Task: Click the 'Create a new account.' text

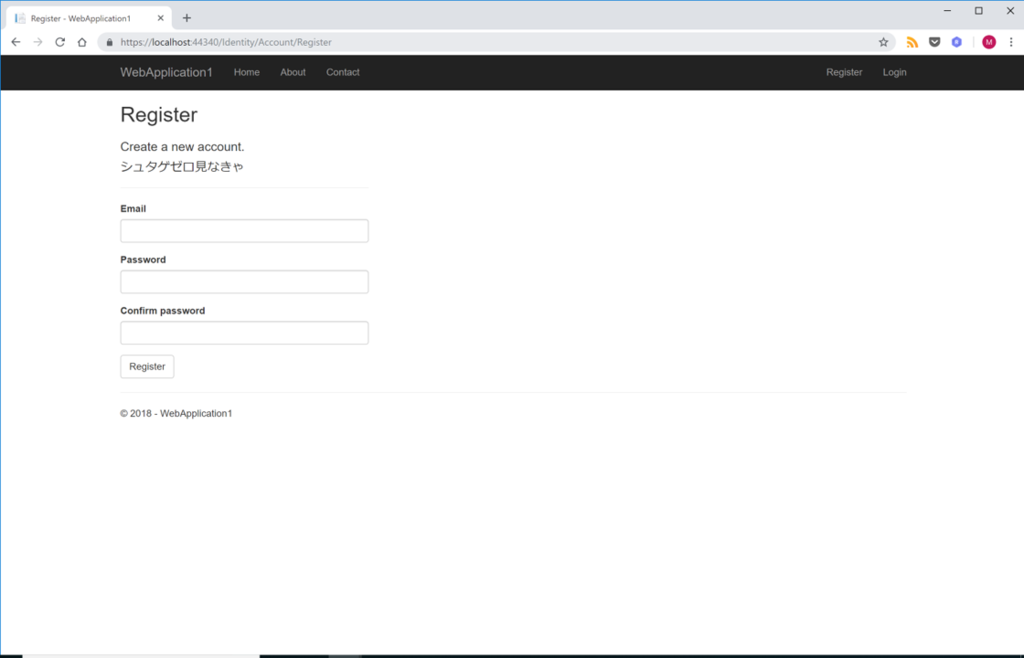Action: point(182,147)
